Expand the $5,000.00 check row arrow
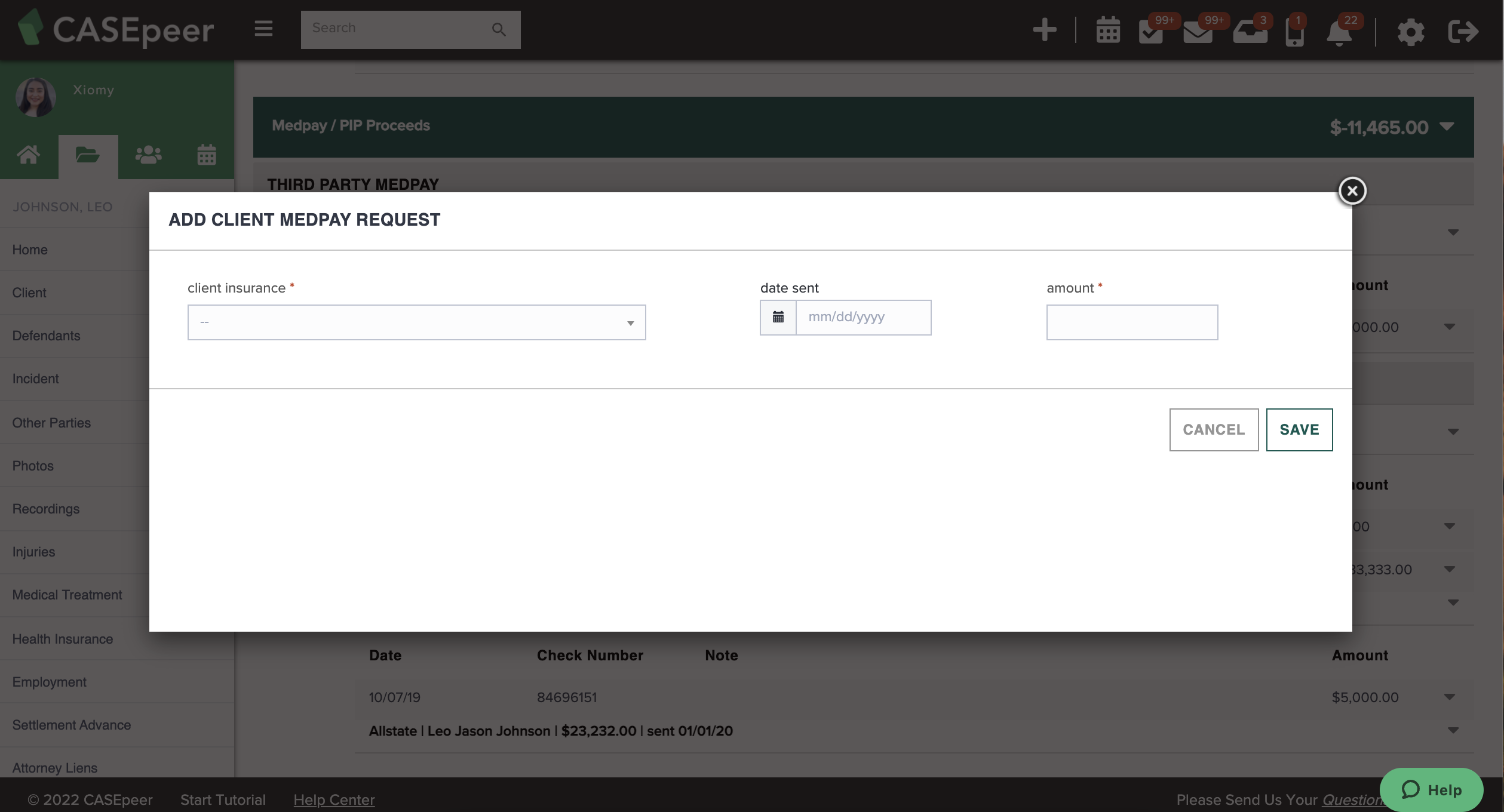This screenshot has width=1504, height=812. click(1450, 697)
